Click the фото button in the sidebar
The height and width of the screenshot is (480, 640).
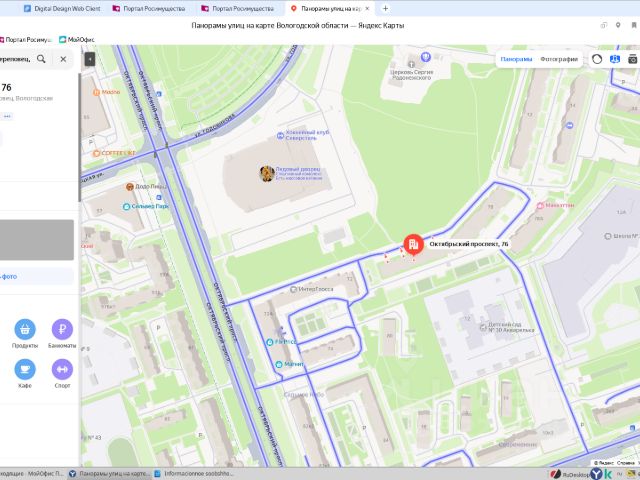point(37,276)
